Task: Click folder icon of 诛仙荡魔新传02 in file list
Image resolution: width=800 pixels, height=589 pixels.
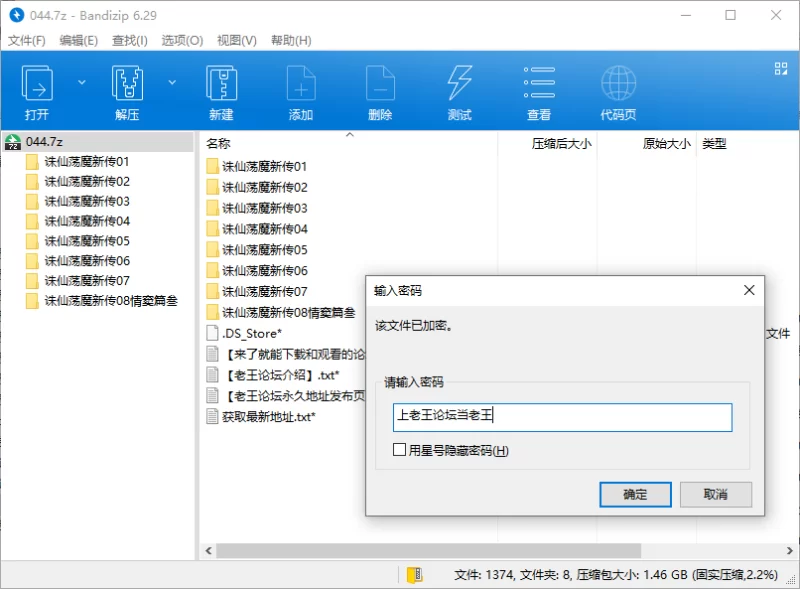Action: pos(212,187)
